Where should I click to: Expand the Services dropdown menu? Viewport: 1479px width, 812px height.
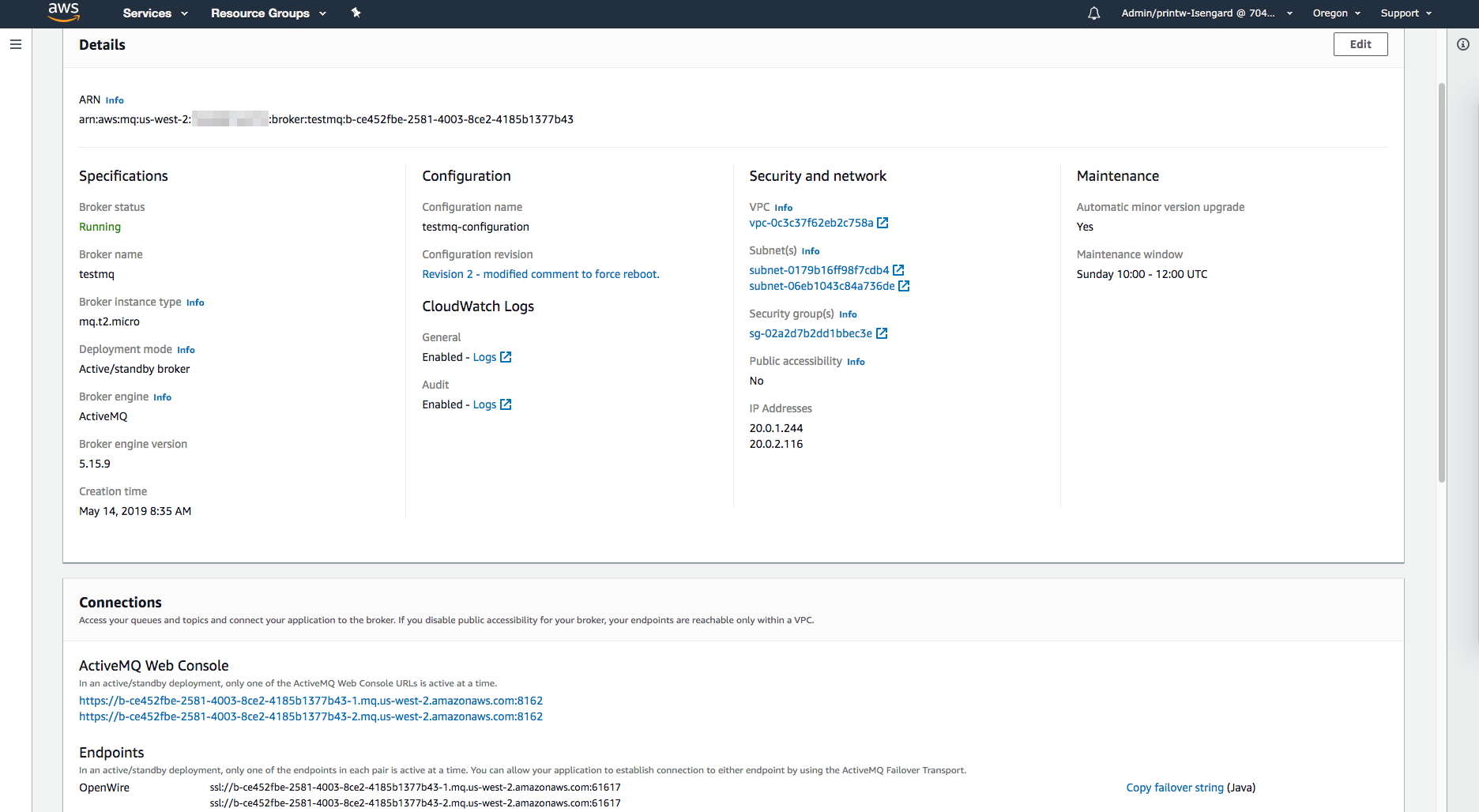tap(156, 13)
